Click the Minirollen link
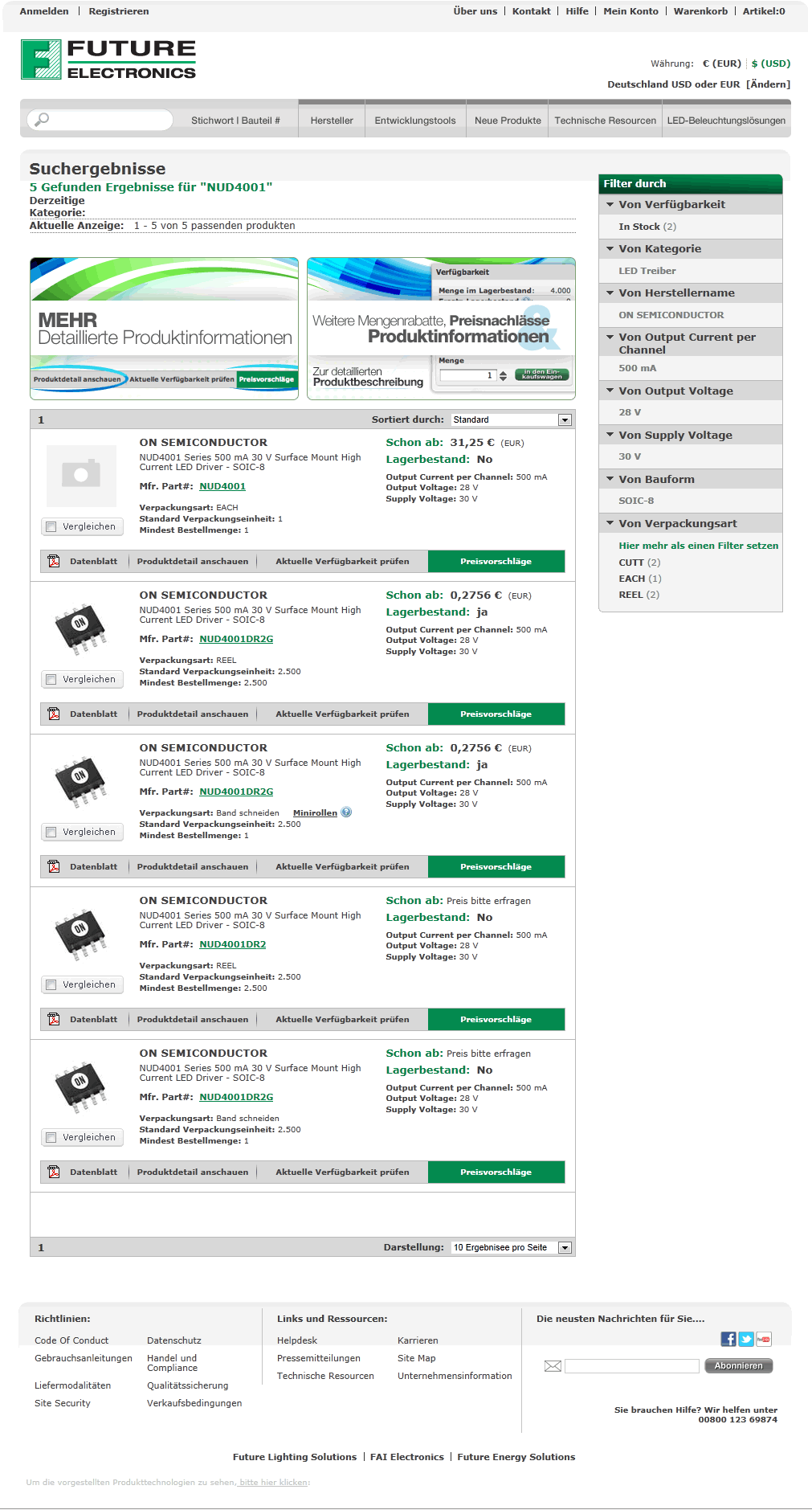The height and width of the screenshot is (1510, 812). (x=315, y=813)
